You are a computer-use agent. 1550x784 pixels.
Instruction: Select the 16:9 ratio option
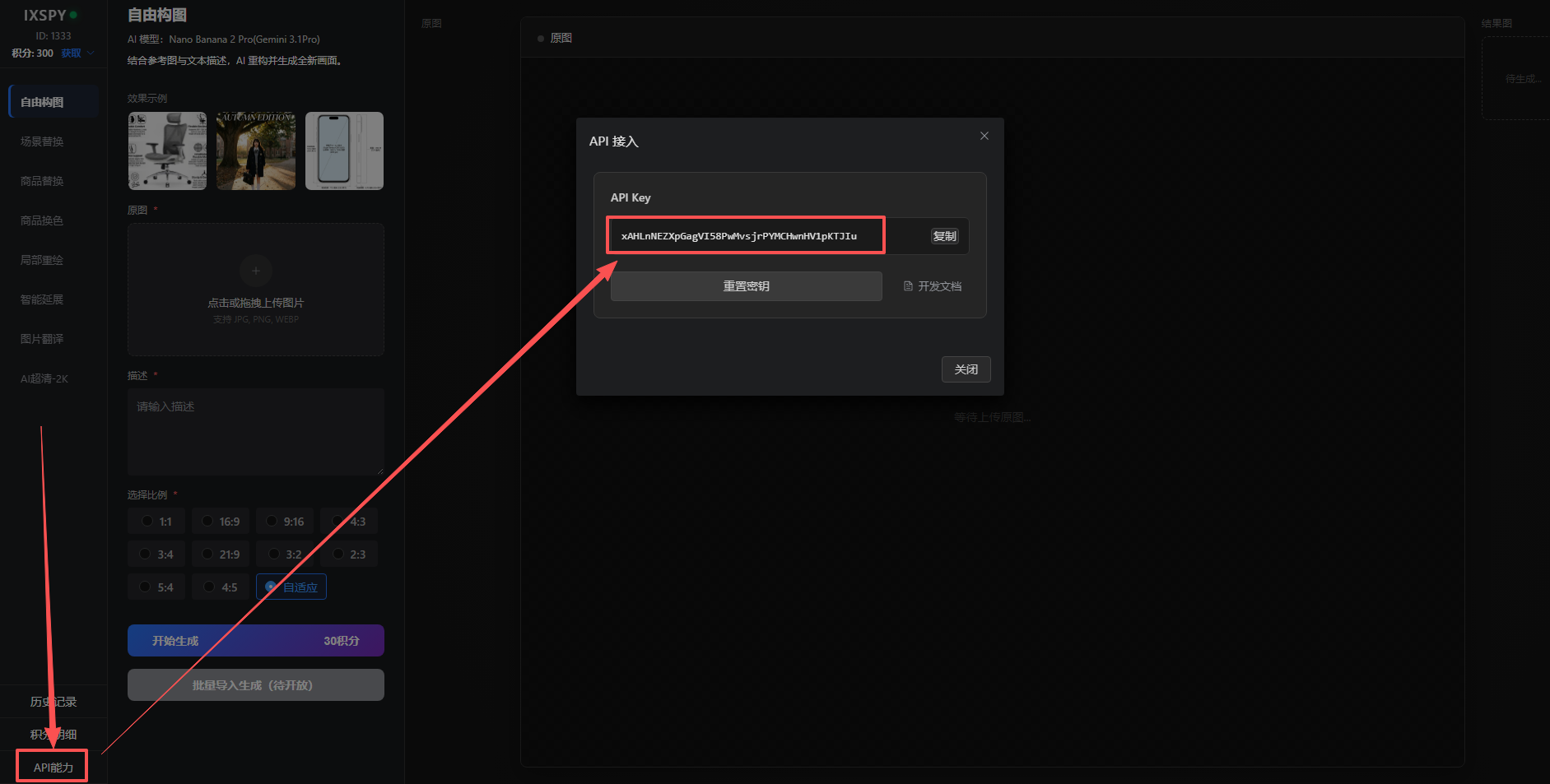pyautogui.click(x=221, y=522)
